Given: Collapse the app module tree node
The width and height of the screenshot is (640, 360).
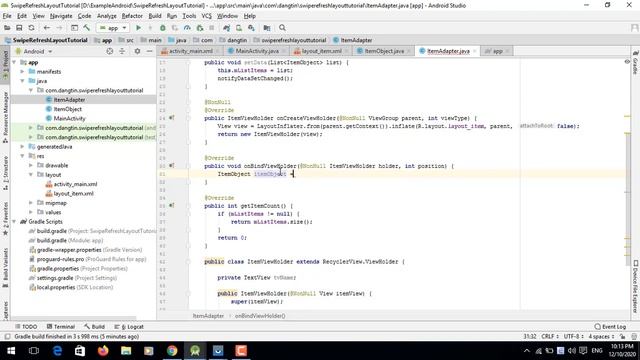Looking at the screenshot, I should (x=14, y=62).
